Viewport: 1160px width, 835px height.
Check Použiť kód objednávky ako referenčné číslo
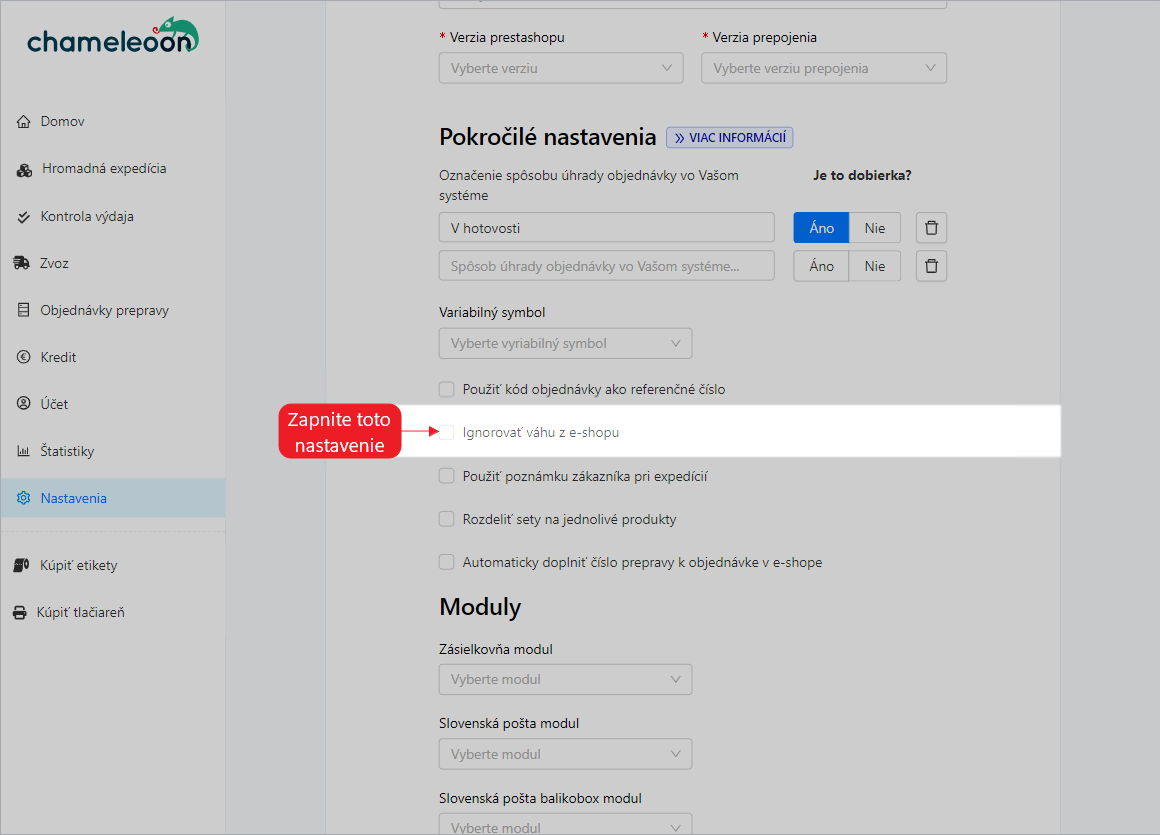446,389
